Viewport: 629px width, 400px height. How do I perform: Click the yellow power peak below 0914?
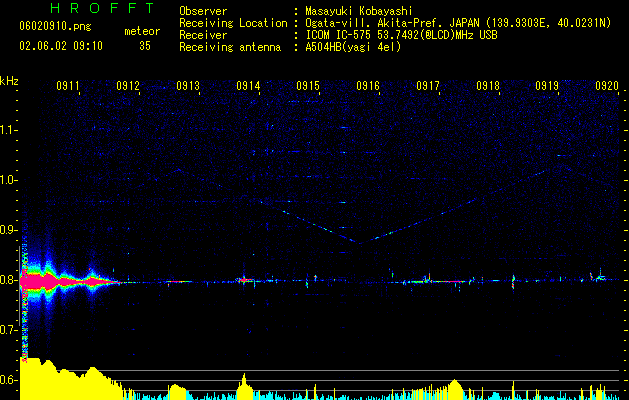coord(244,387)
